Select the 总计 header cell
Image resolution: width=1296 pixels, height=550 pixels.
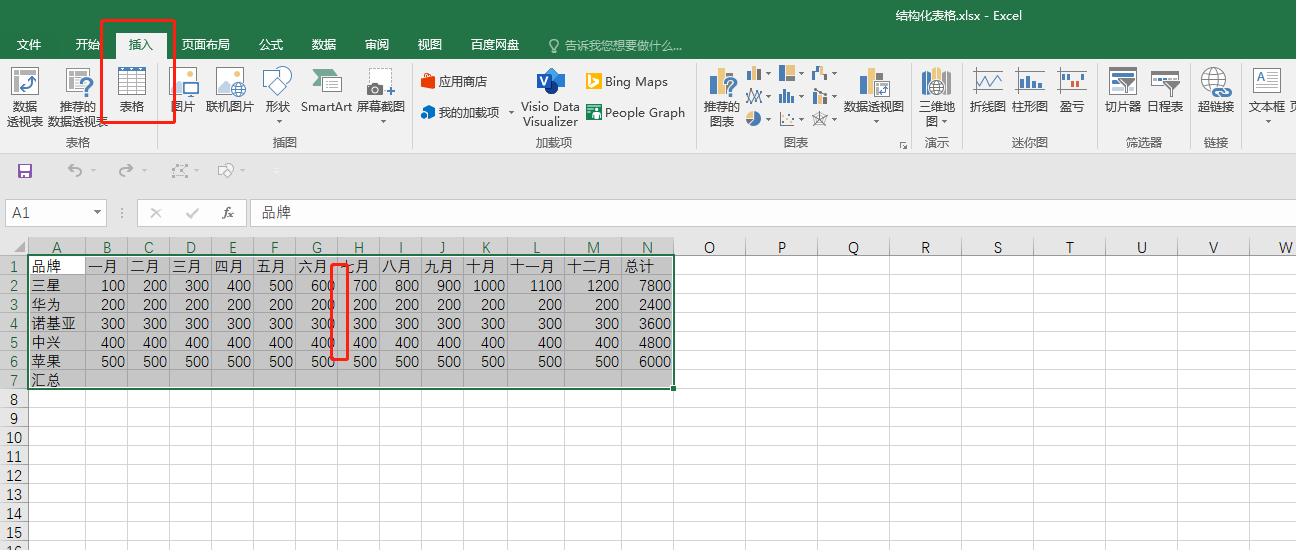click(x=648, y=266)
